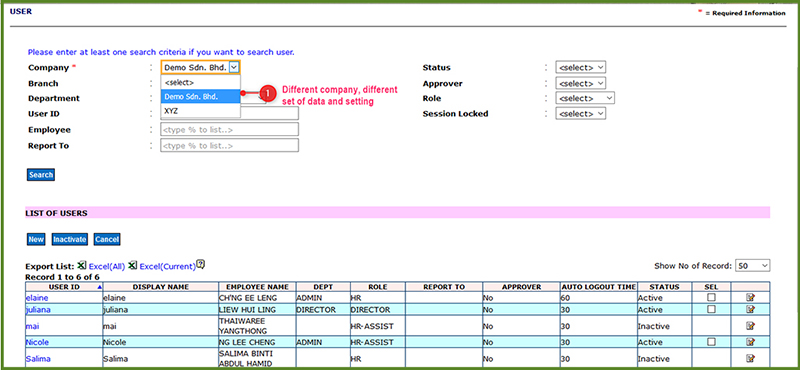This screenshot has height=370, width=800.
Task: Click the Excel(All) export icon
Action: 83,265
